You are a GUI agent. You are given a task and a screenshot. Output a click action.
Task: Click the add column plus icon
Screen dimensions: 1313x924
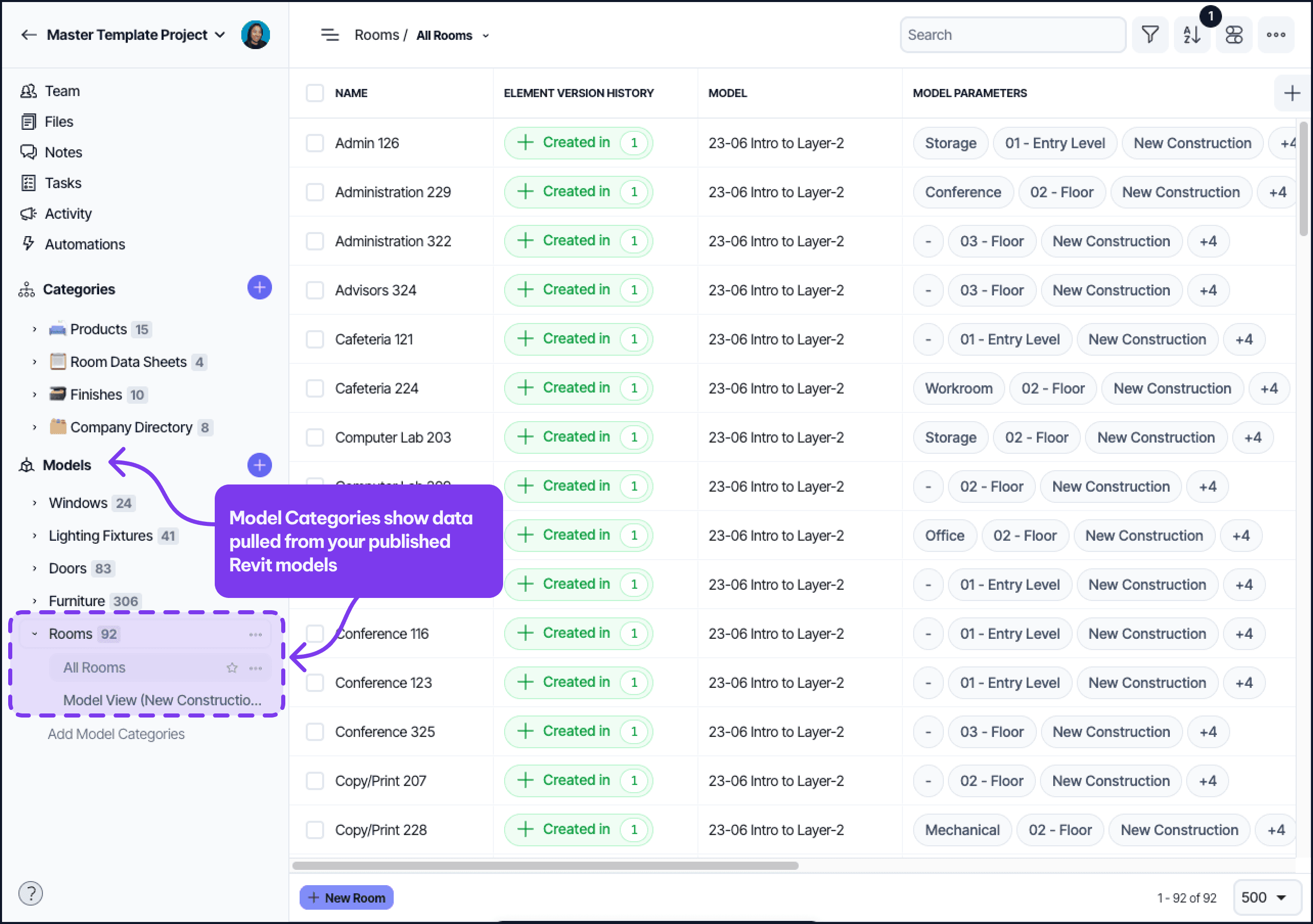[1291, 93]
